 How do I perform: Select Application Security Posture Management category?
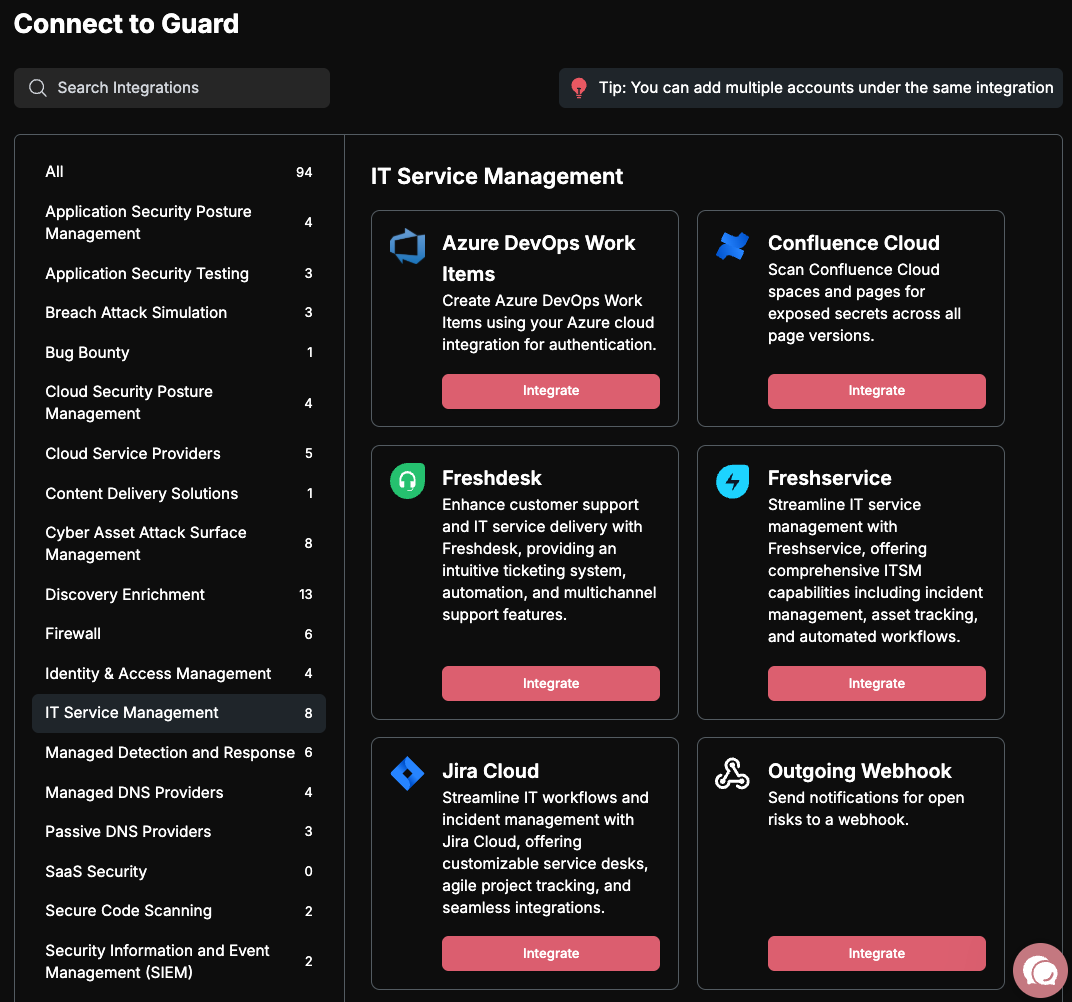click(178, 222)
